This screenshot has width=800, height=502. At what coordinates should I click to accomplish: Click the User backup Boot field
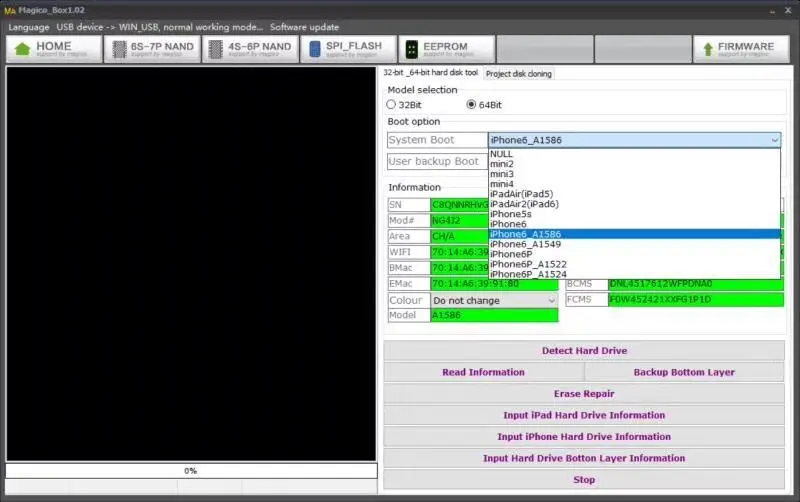437,161
